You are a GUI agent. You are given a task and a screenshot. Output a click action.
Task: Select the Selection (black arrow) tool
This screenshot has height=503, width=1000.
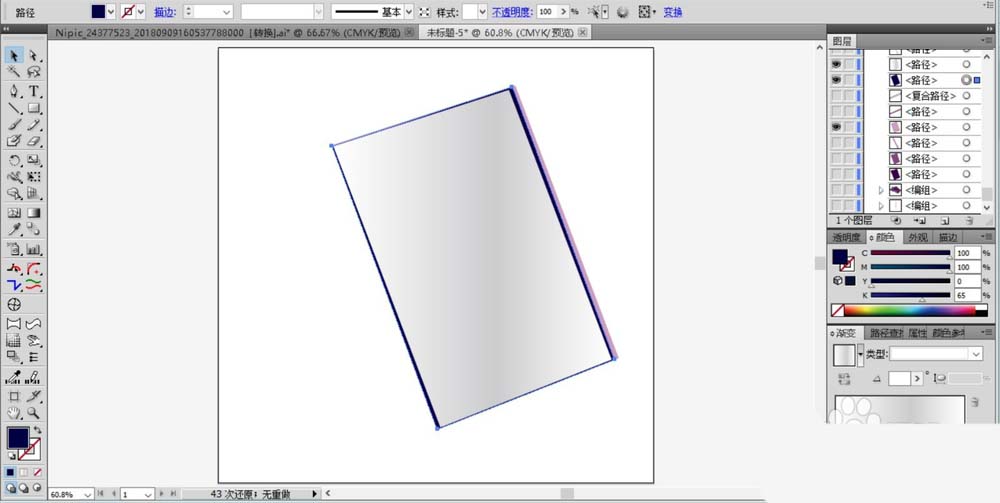click(x=14, y=55)
